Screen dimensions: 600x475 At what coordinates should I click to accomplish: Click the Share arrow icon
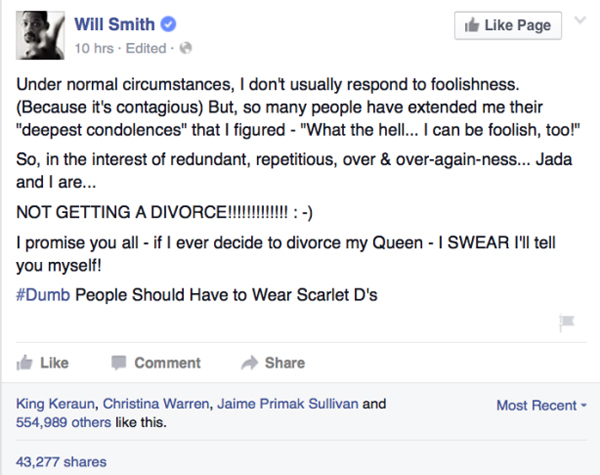coord(250,362)
